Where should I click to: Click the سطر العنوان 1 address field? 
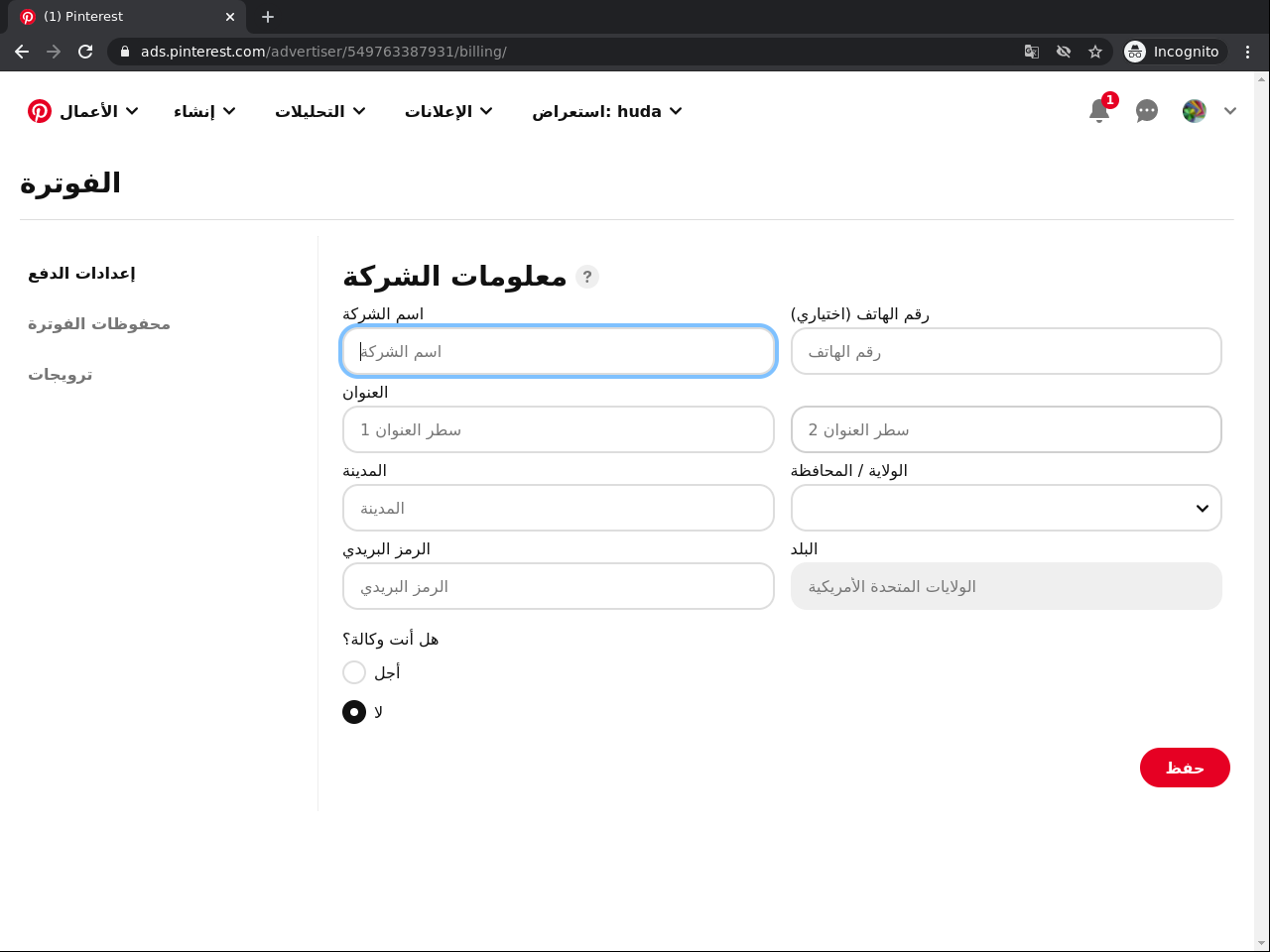coord(559,429)
